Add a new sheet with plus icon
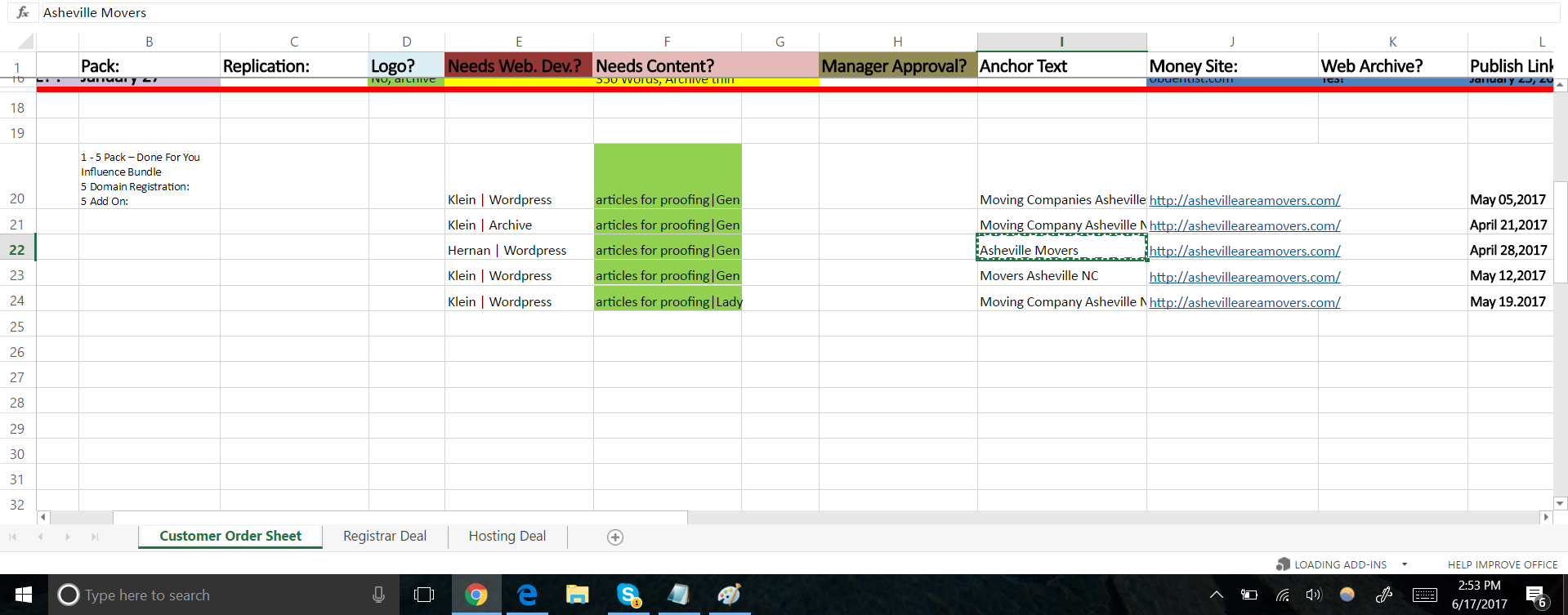Image resolution: width=1568 pixels, height=615 pixels. 615,537
